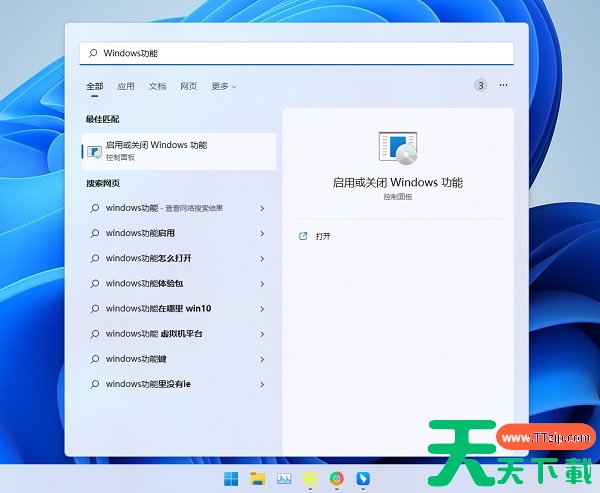The width and height of the screenshot is (600, 493).
Task: Switch to the 应用 tab
Action: [126, 87]
